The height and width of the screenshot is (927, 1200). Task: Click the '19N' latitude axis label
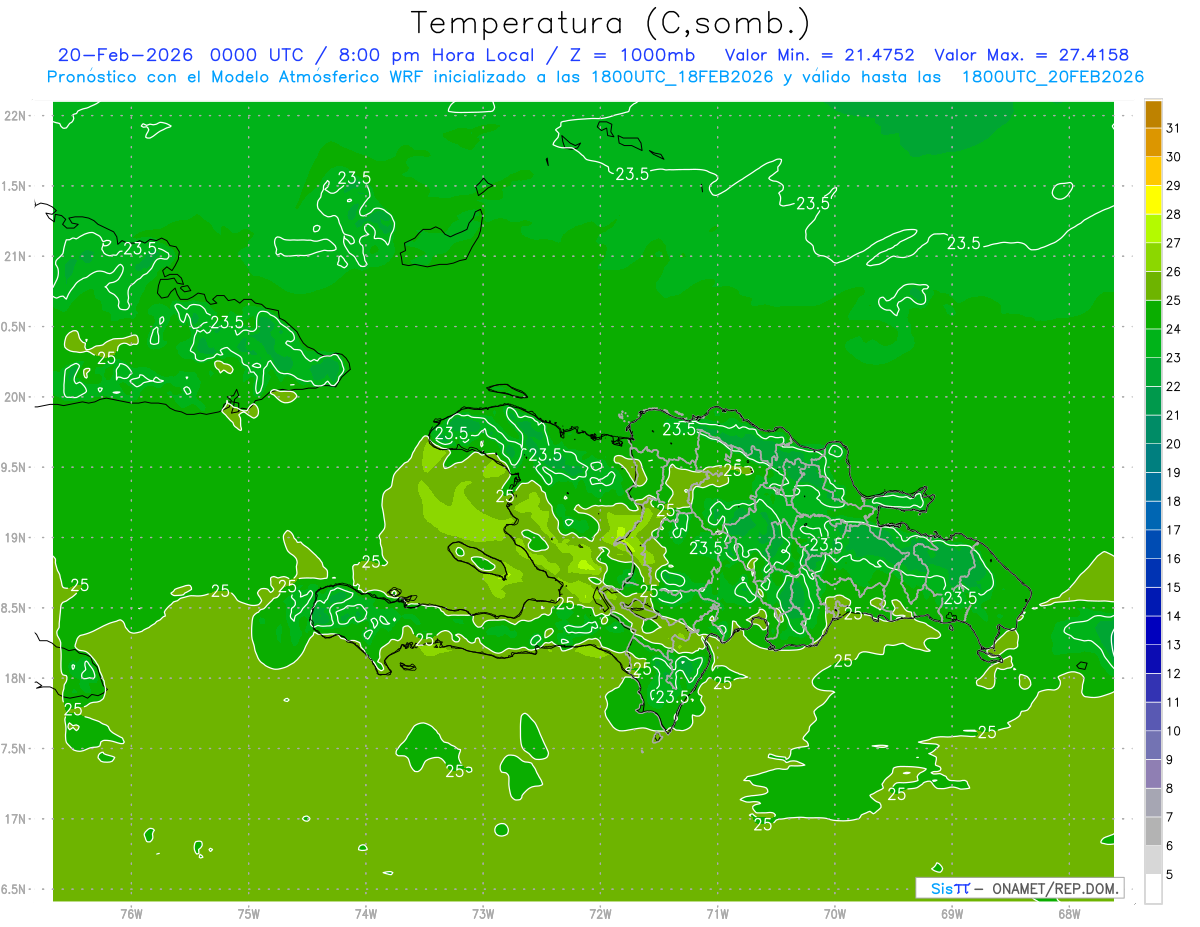coord(17,538)
